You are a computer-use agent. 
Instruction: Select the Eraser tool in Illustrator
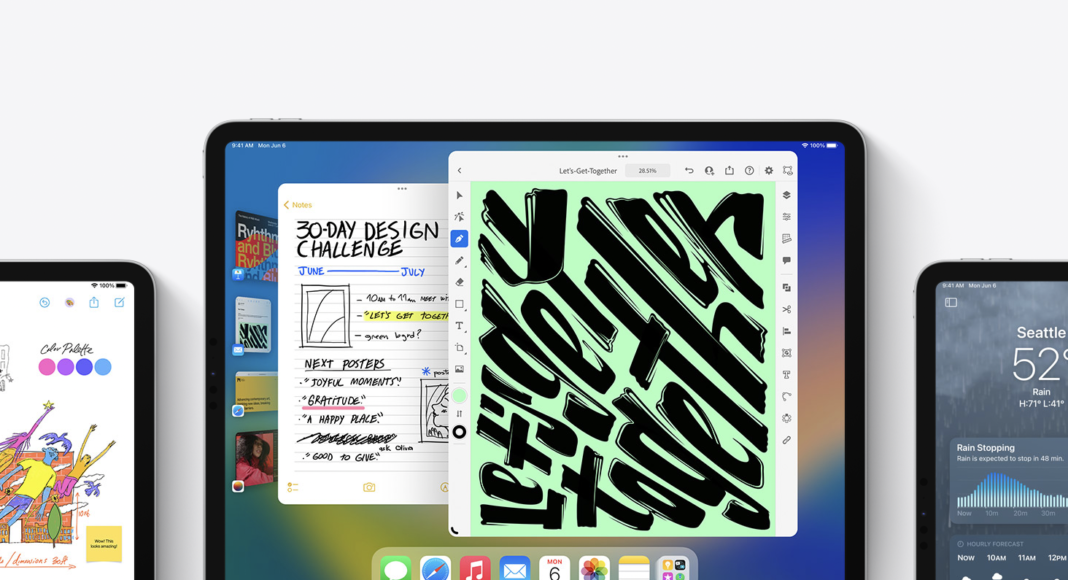pos(460,283)
